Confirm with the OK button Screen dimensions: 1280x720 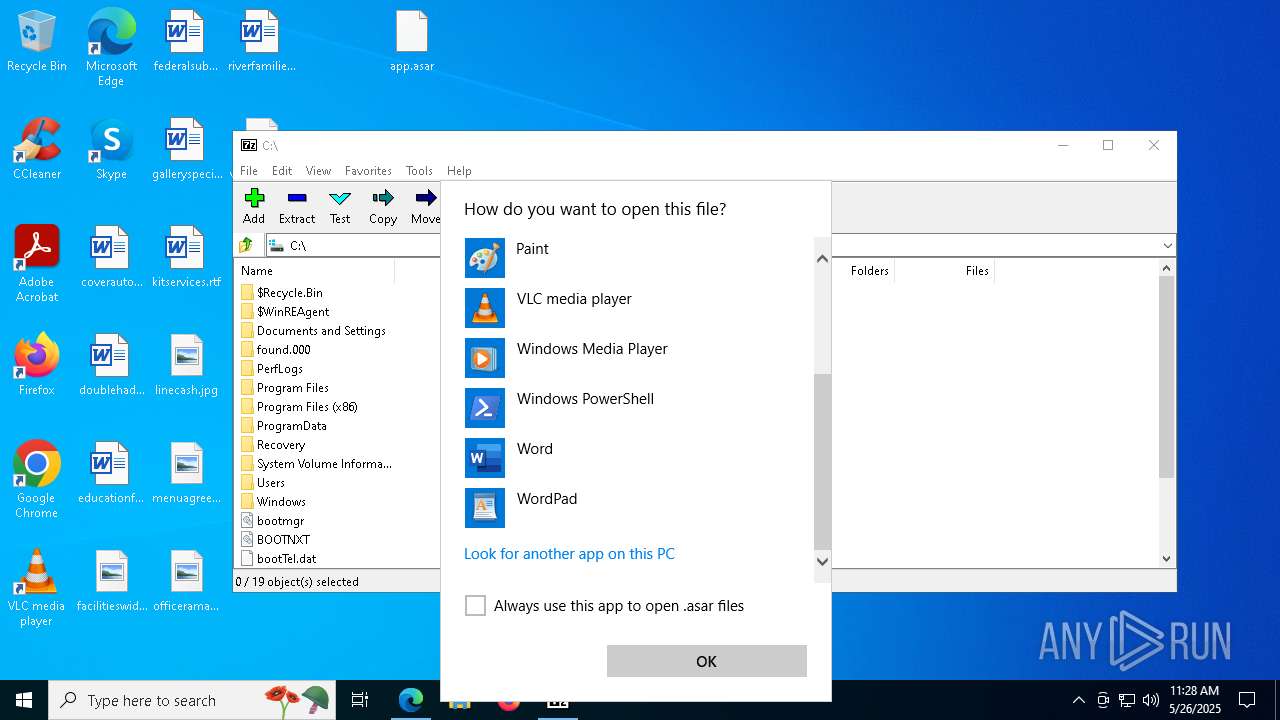click(x=707, y=661)
